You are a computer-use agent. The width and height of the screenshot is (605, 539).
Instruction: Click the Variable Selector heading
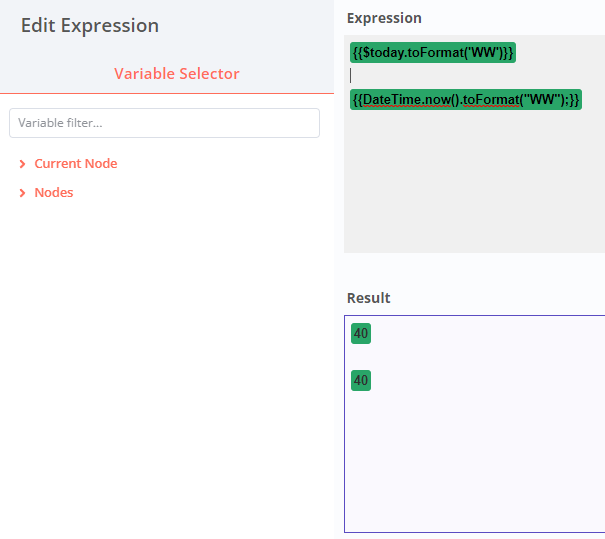point(177,74)
